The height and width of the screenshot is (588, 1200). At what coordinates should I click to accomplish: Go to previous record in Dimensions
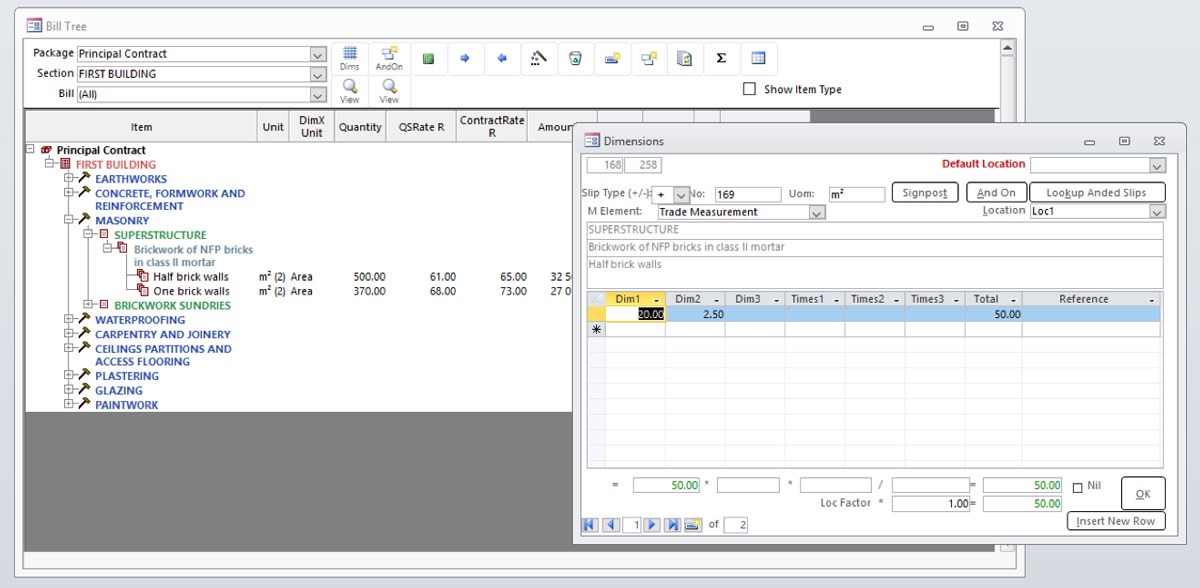[x=610, y=524]
